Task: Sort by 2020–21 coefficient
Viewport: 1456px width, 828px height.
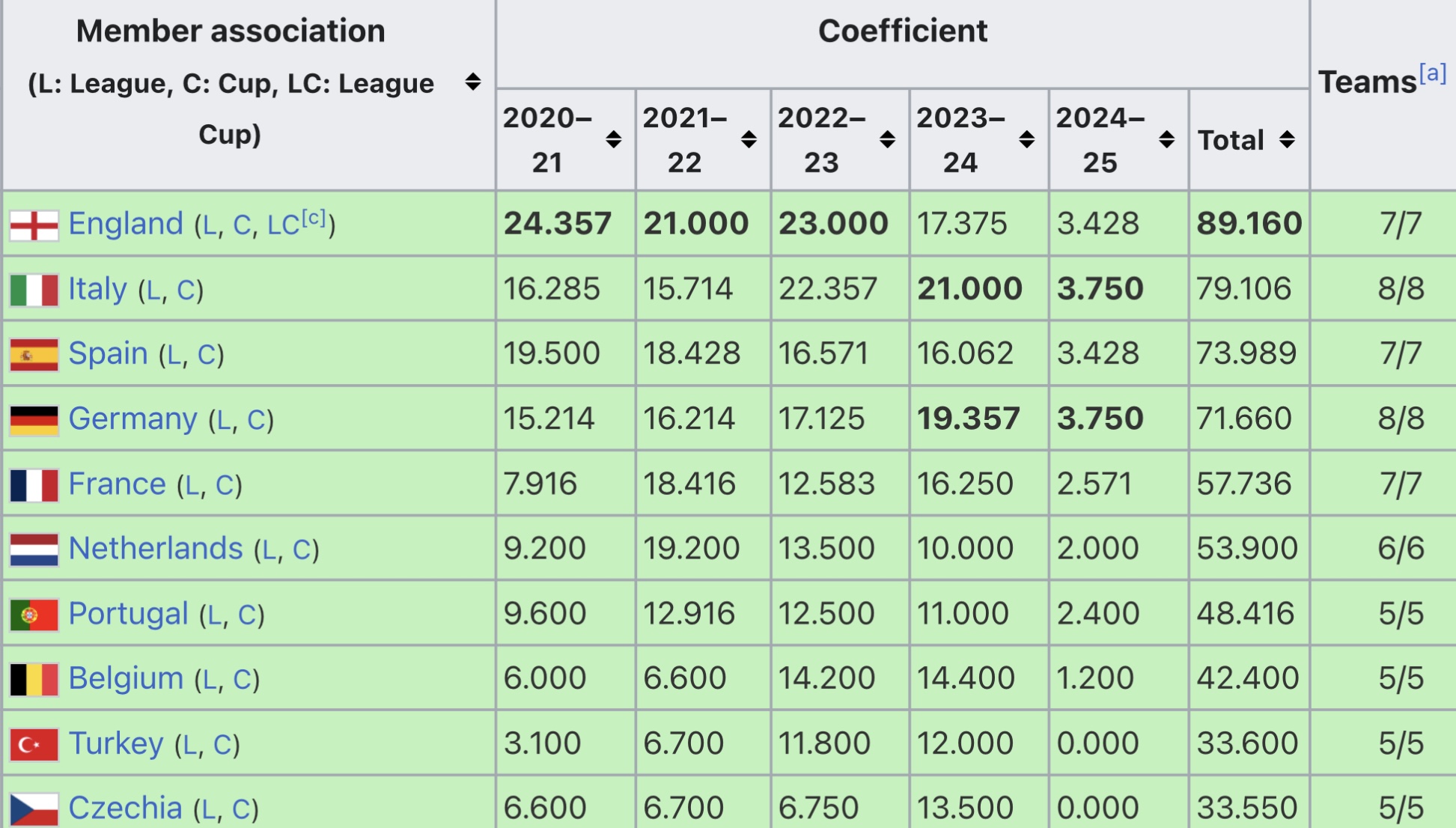Action: (614, 139)
